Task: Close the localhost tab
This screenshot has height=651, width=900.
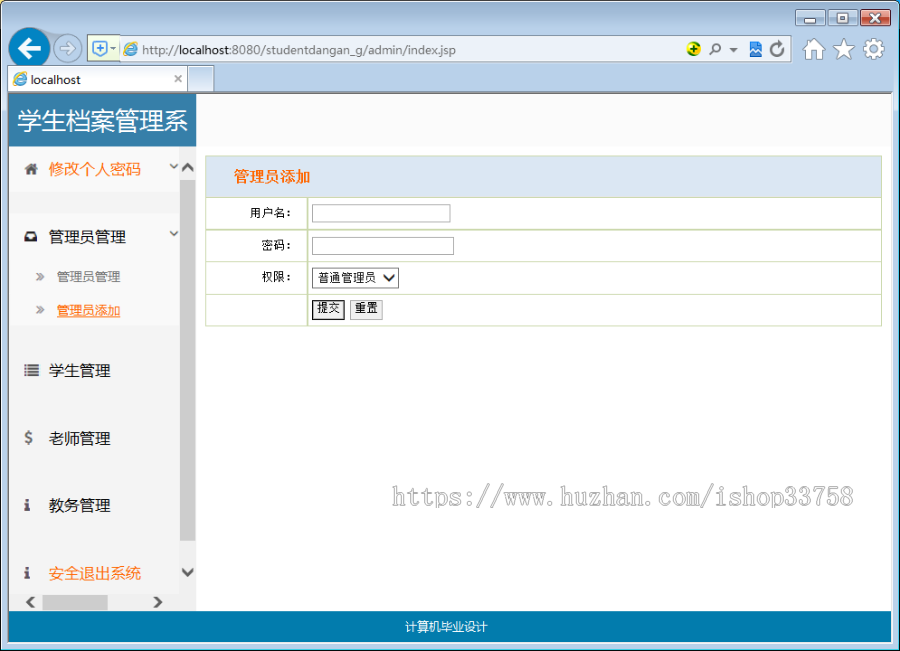Action: (178, 79)
